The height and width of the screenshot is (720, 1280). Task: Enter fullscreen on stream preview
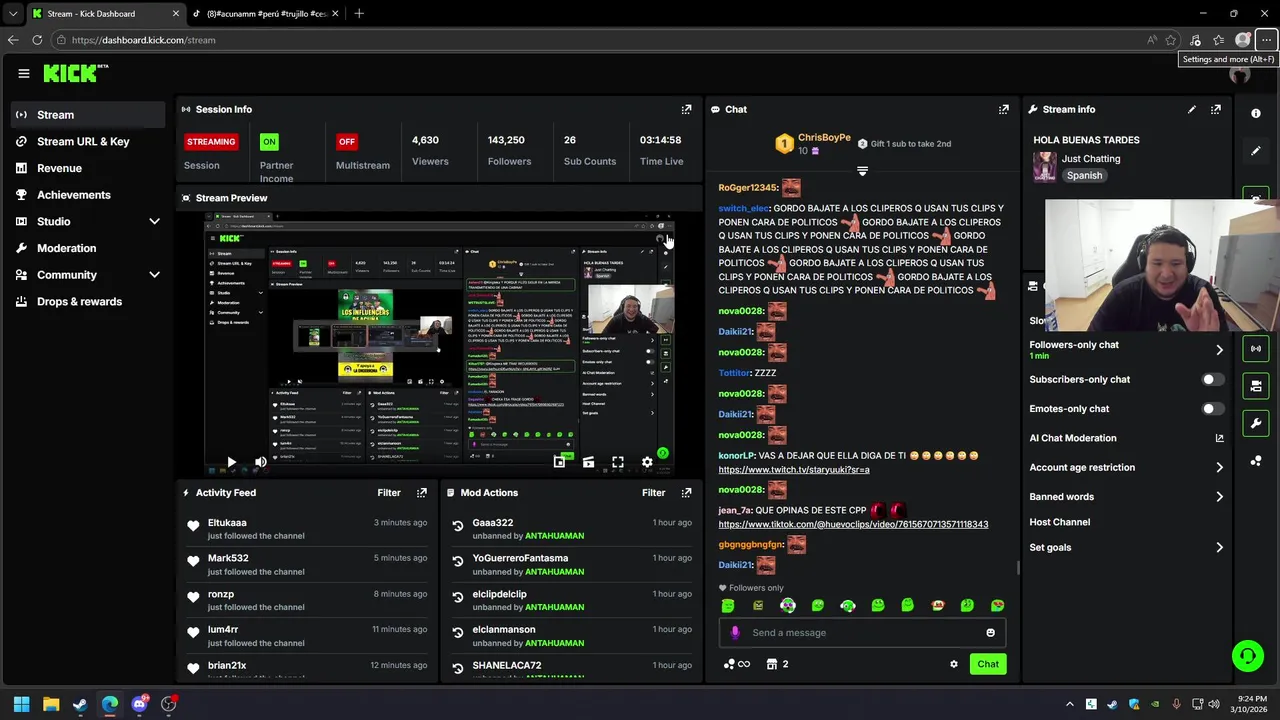618,462
